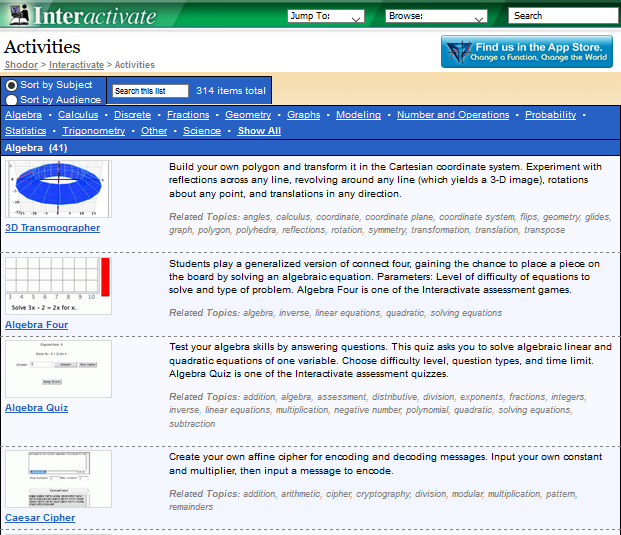621x535 pixels.
Task: Open the Modeling subject tab
Action: click(358, 115)
